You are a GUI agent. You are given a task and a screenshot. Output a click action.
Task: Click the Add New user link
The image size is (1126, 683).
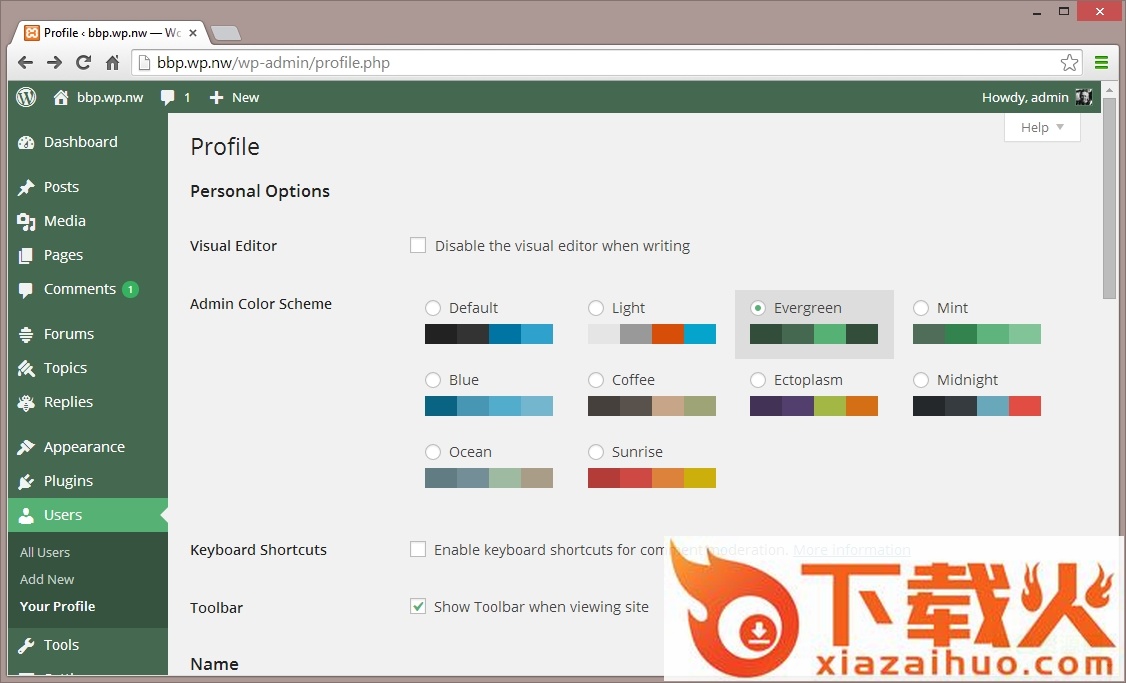point(47,579)
